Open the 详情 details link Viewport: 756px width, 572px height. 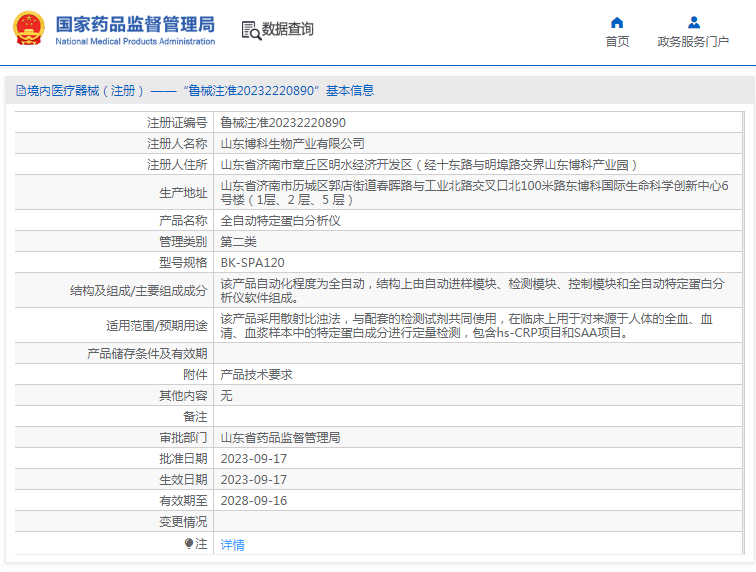coord(232,545)
